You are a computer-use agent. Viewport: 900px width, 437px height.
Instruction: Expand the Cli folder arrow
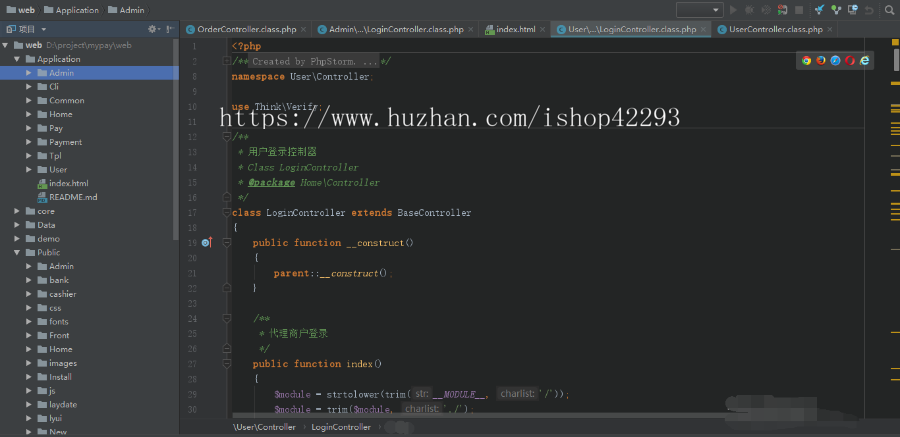click(29, 87)
